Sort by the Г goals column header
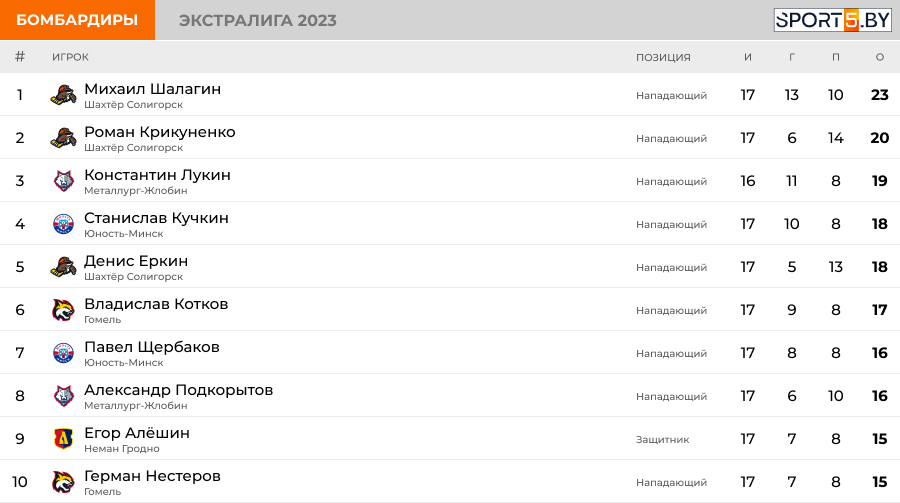This screenshot has height=503, width=900. click(x=792, y=57)
